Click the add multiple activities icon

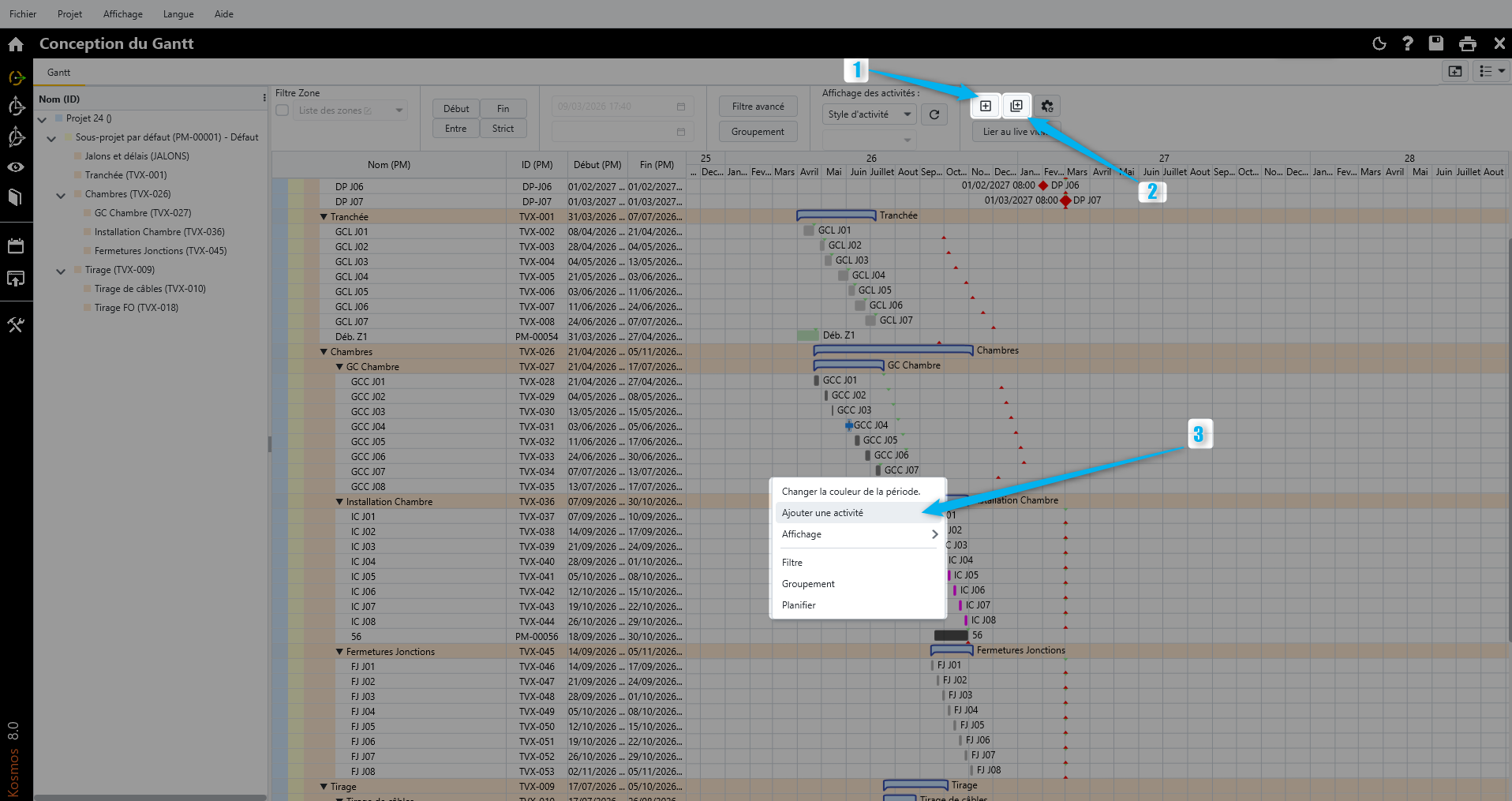pyautogui.click(x=1016, y=106)
